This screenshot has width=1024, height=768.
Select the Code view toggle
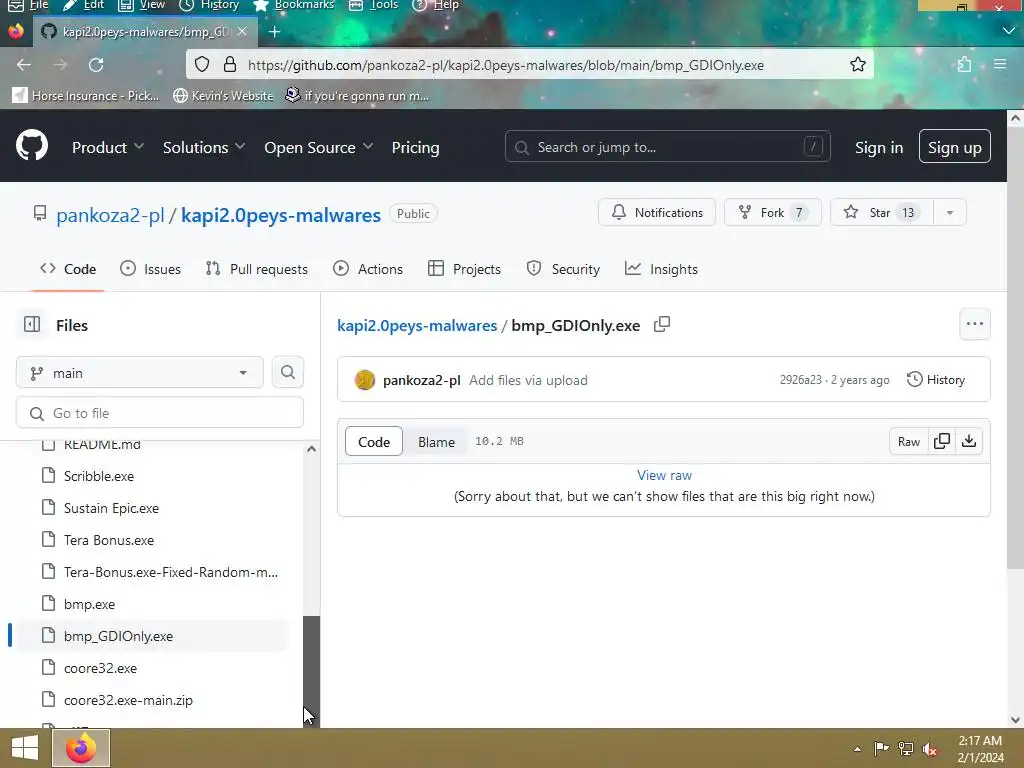374,441
